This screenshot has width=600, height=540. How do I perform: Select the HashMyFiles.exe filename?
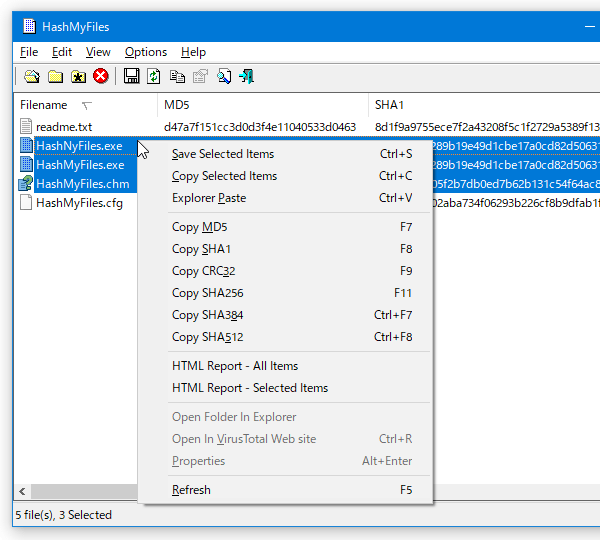tap(80, 165)
